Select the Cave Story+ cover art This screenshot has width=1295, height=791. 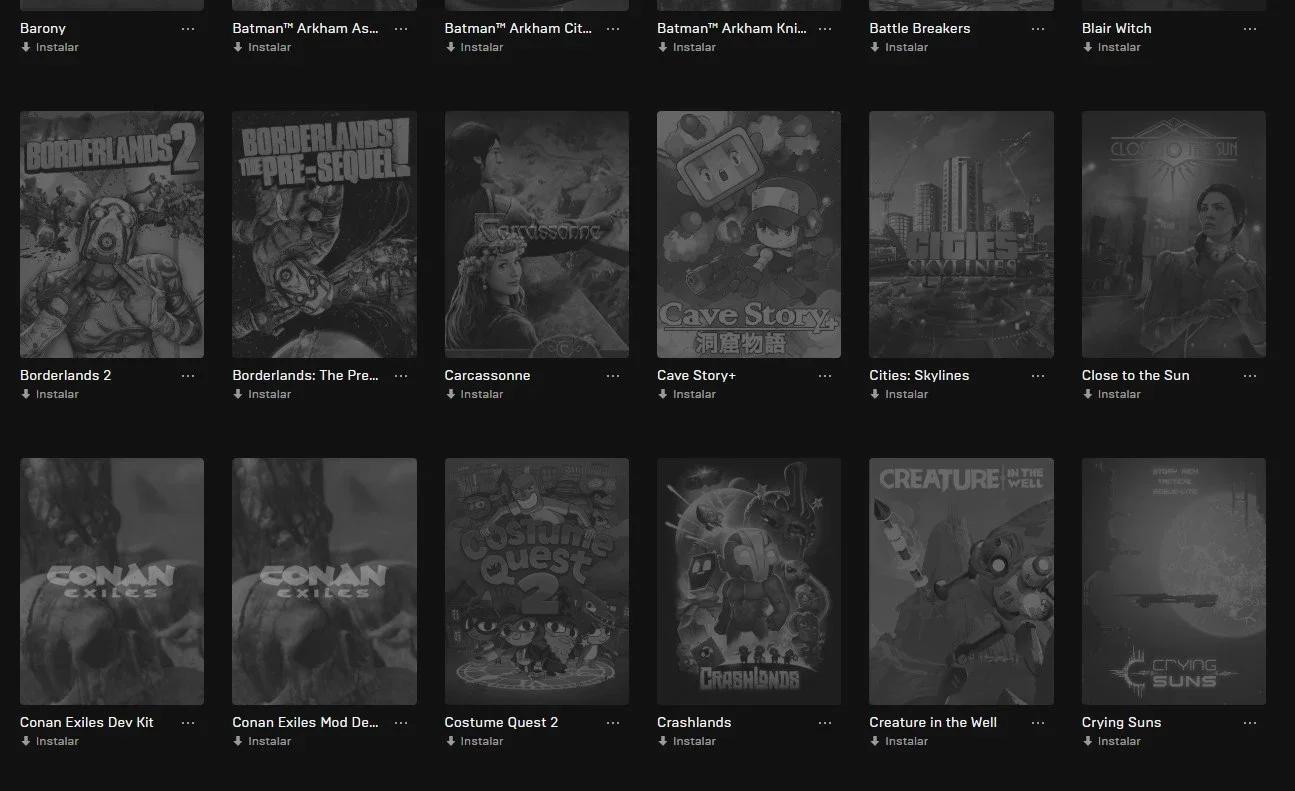(749, 234)
